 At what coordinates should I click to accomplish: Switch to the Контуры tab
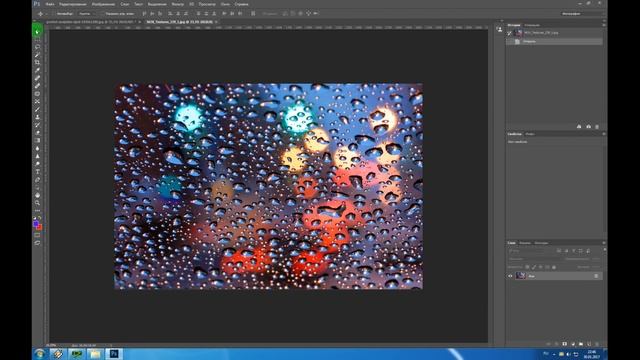541,243
